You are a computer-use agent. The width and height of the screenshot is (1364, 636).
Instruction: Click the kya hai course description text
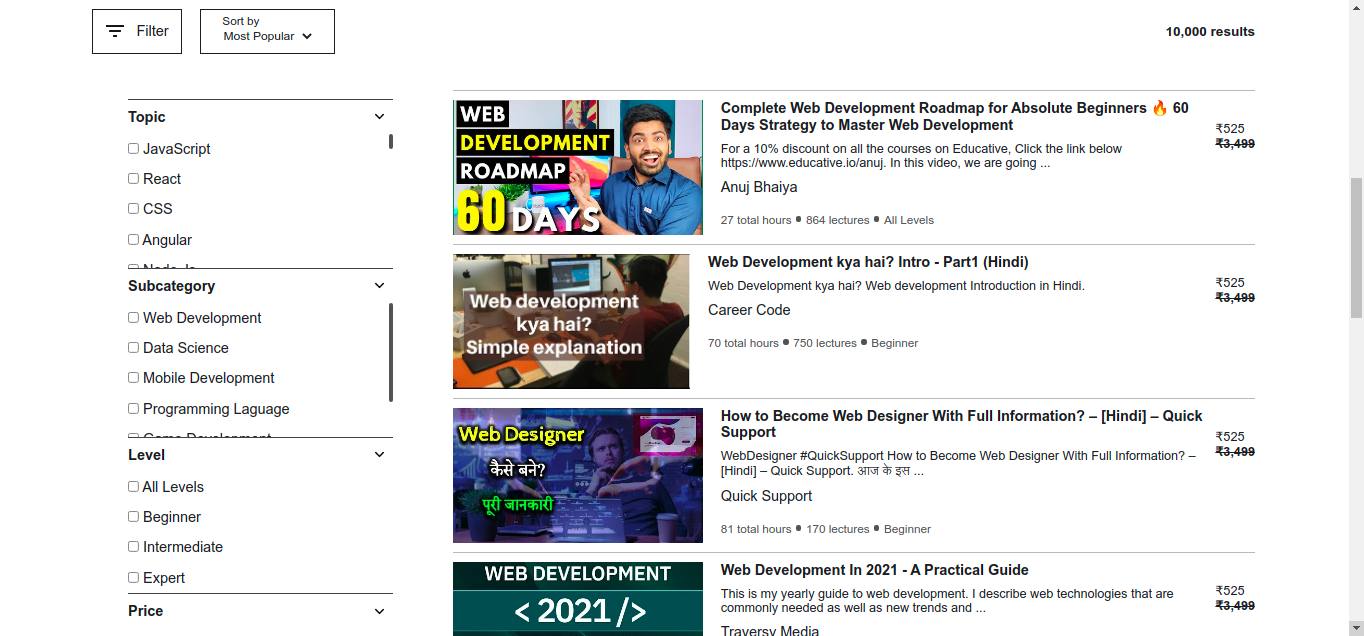point(896,286)
